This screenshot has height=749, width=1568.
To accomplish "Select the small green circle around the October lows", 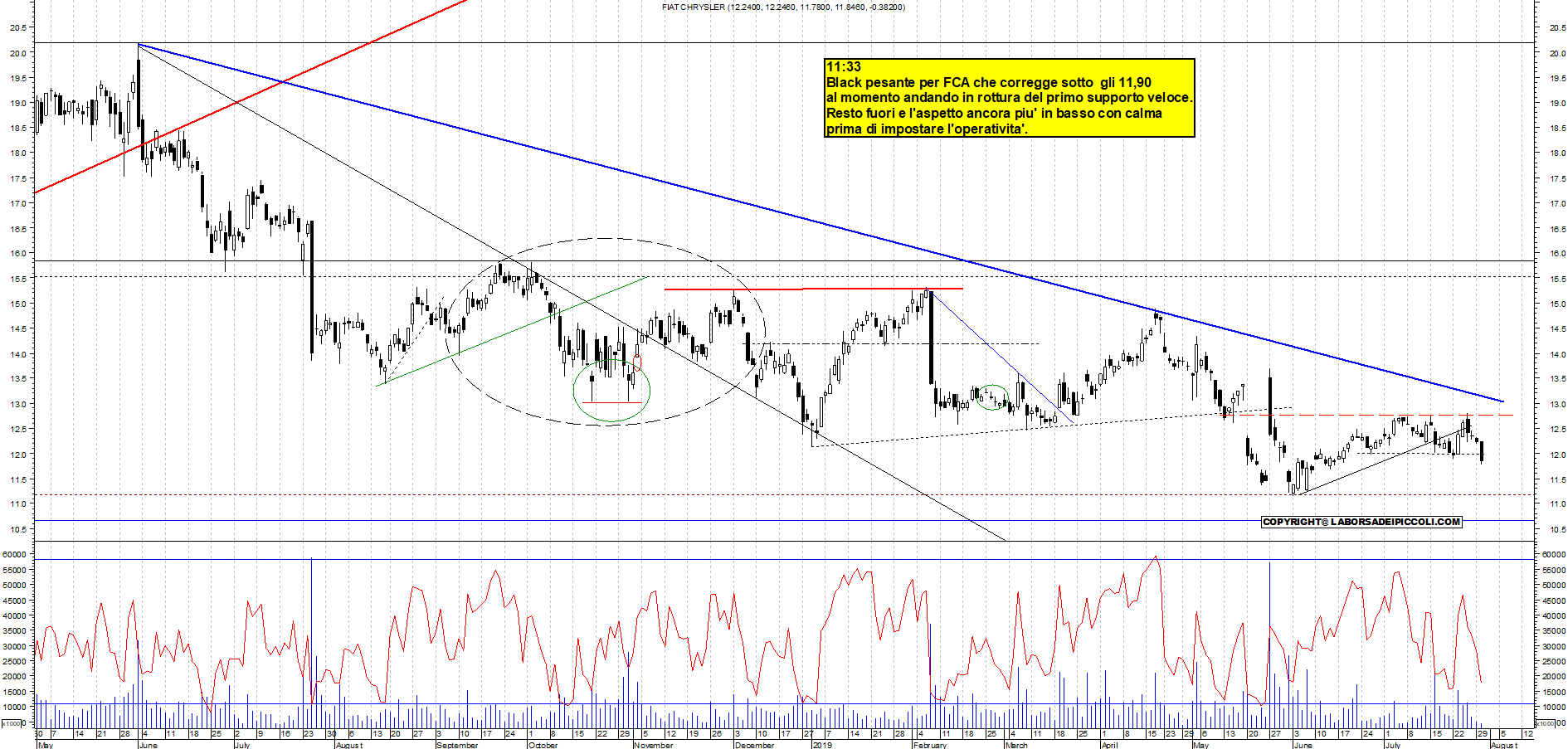I will click(x=611, y=391).
